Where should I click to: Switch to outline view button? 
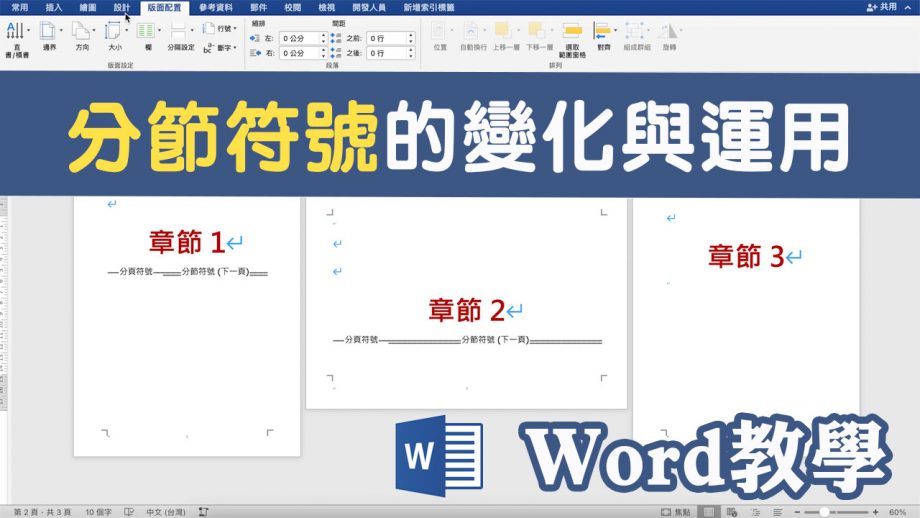tap(756, 512)
